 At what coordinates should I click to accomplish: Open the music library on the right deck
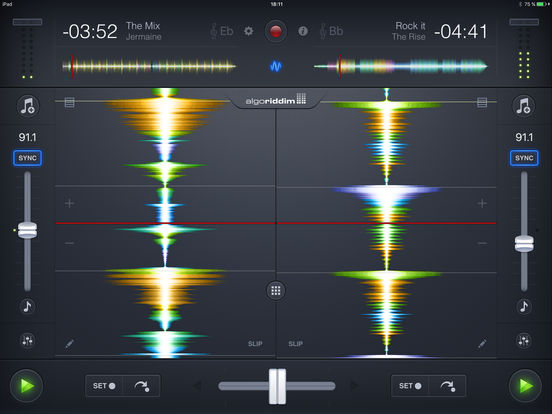tap(523, 106)
